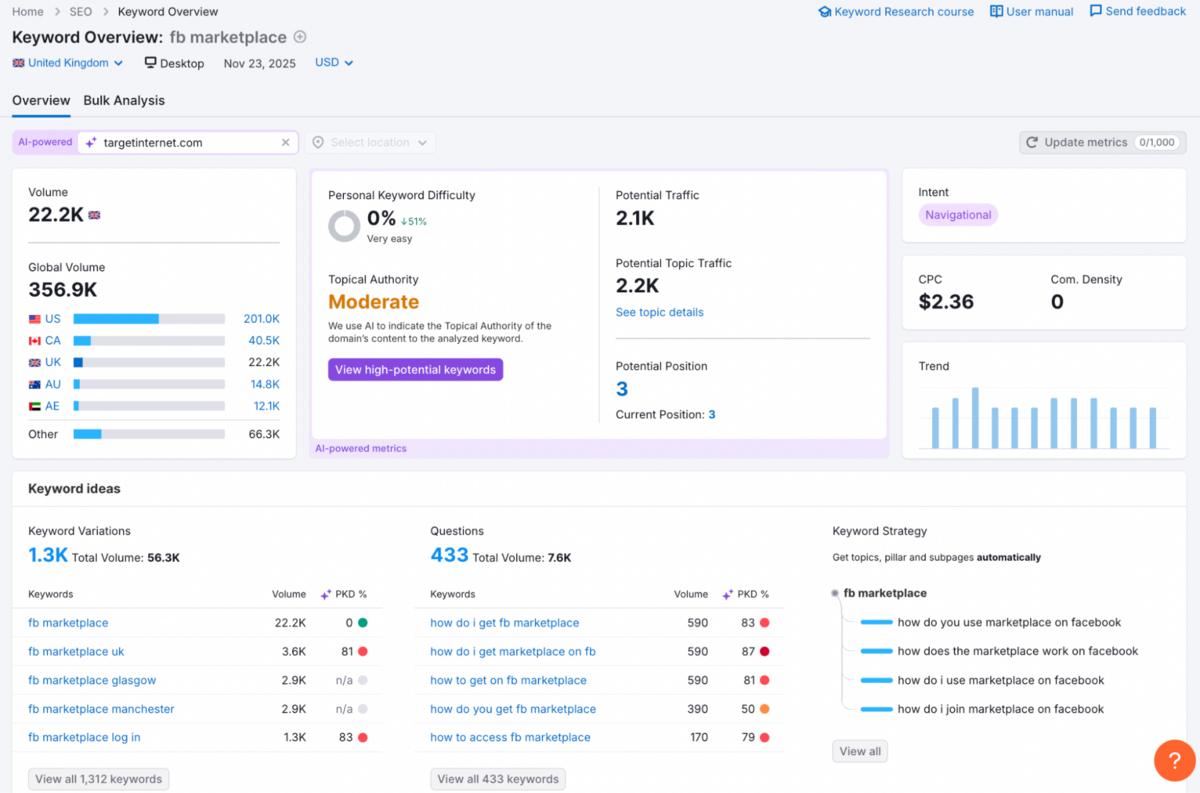Open question how to get on fb marketplace

(x=508, y=680)
